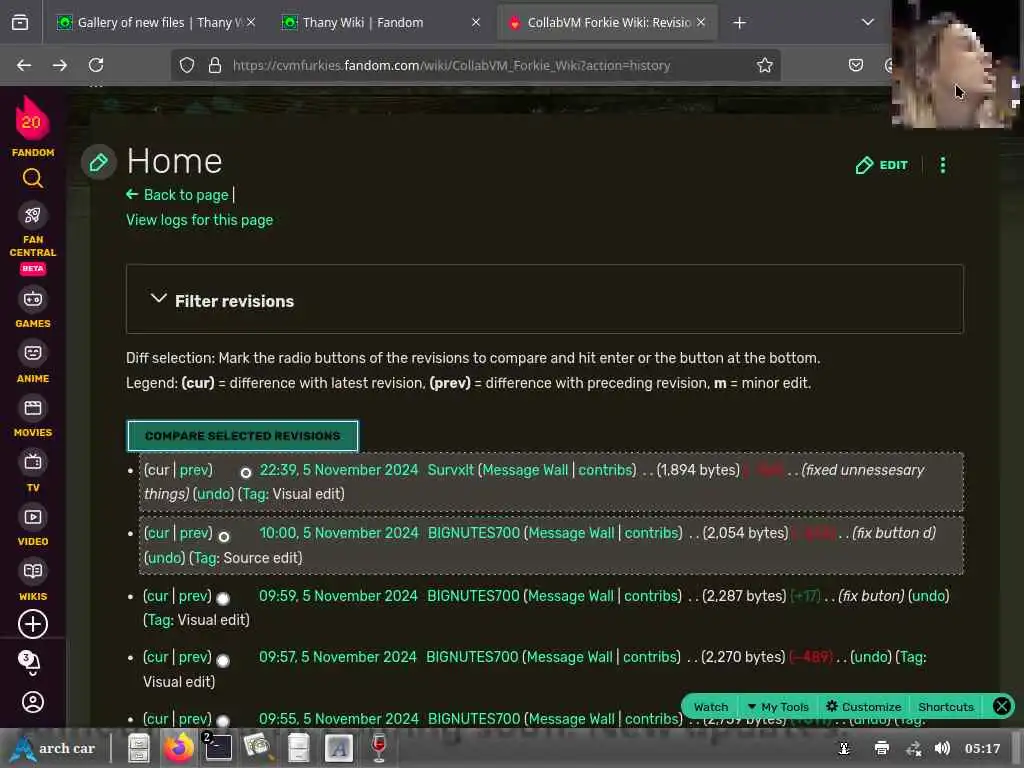Click cur on the 10:00 revision
The image size is (1024, 768).
click(159, 533)
